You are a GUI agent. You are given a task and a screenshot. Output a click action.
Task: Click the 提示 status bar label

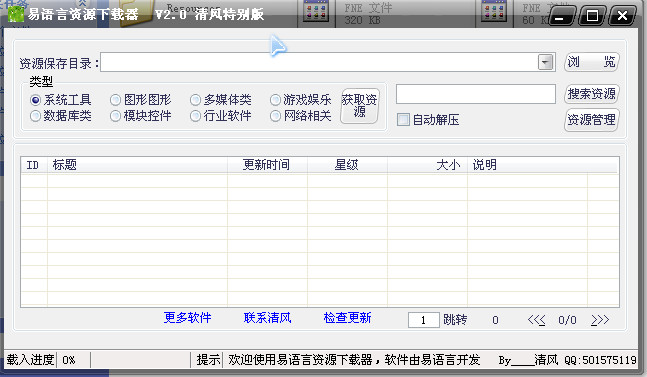tap(208, 360)
